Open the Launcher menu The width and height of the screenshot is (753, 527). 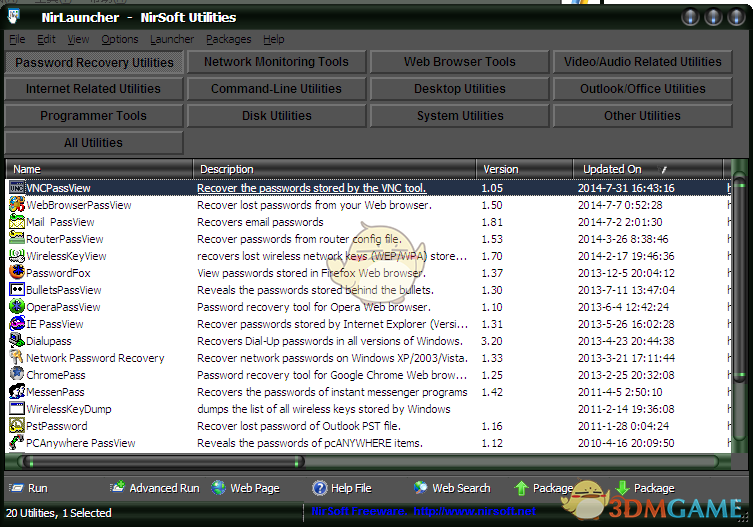point(172,39)
